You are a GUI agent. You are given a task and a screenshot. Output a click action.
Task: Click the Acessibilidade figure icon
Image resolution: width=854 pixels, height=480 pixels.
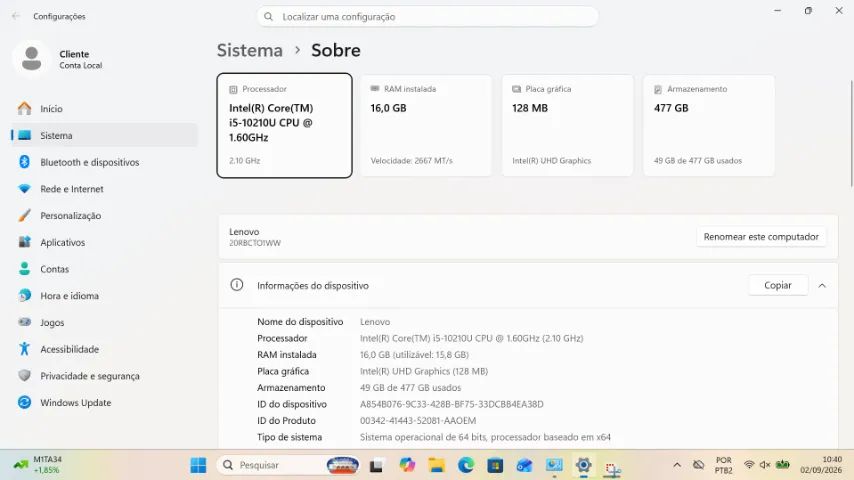click(25, 349)
